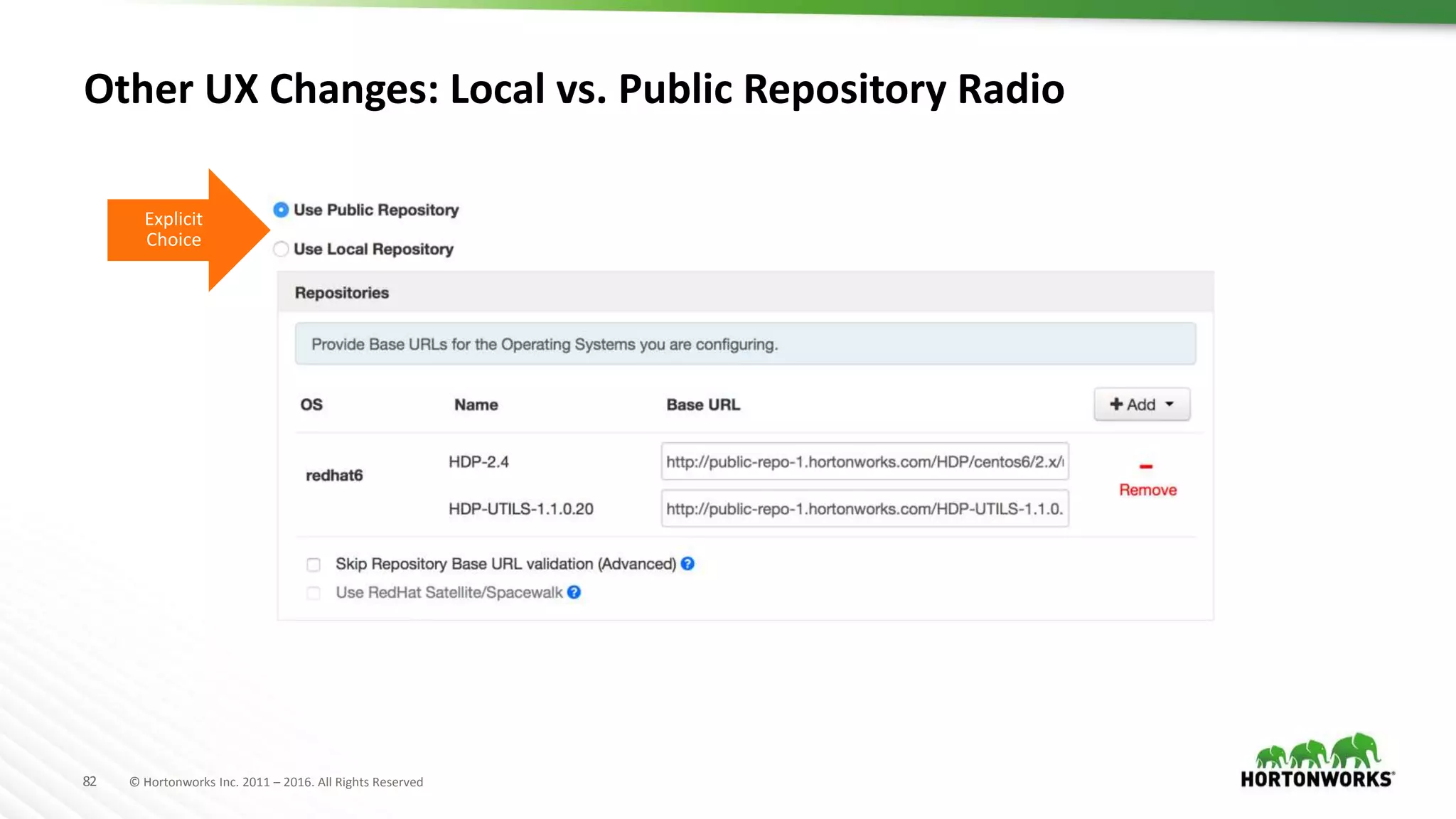Viewport: 1456px width, 819px height.
Task: Enable Skip Repository Base URL validation checkbox
Action: pos(314,564)
